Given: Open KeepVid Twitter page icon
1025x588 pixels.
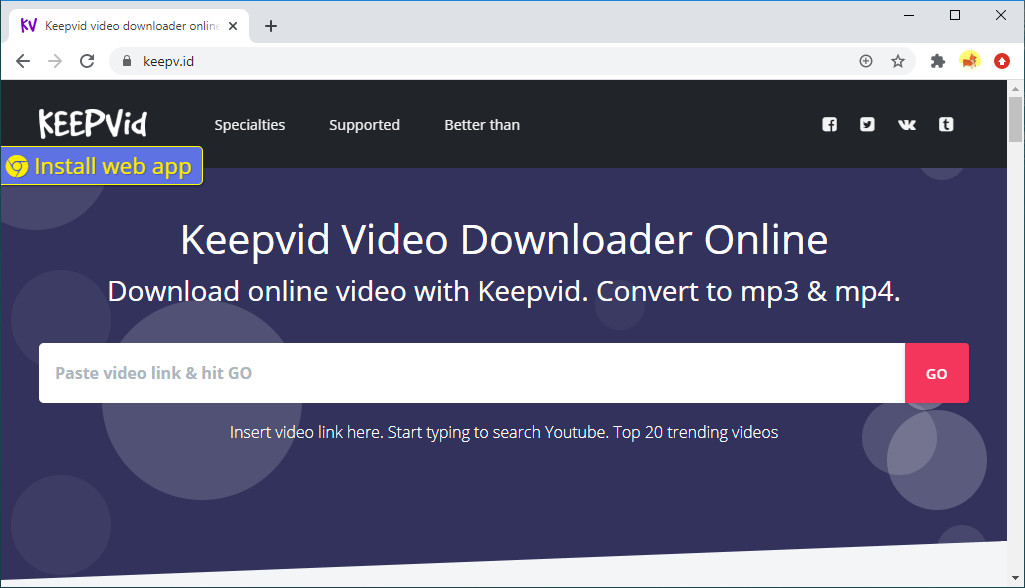Looking at the screenshot, I should pos(867,124).
